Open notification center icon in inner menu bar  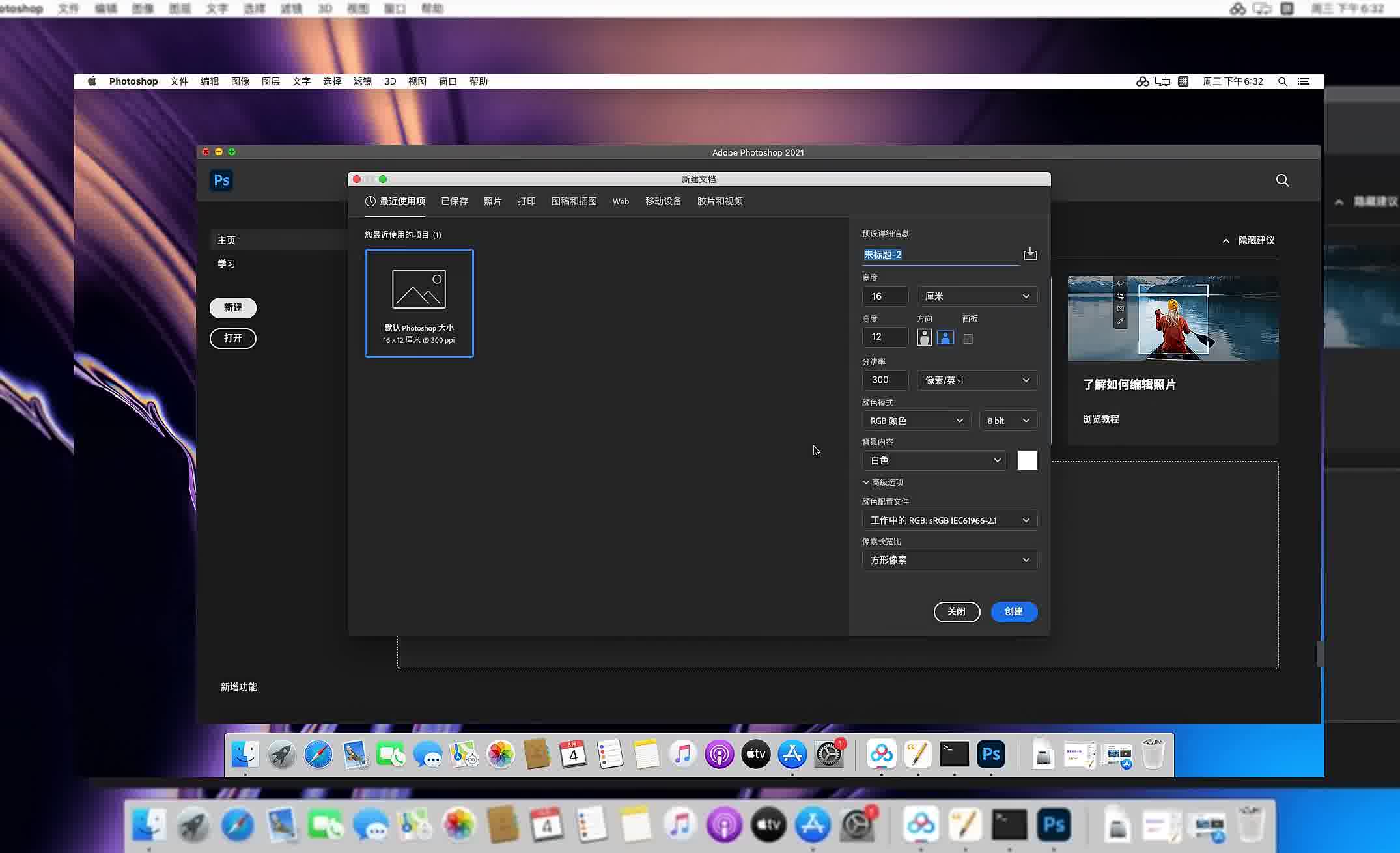coord(1304,81)
